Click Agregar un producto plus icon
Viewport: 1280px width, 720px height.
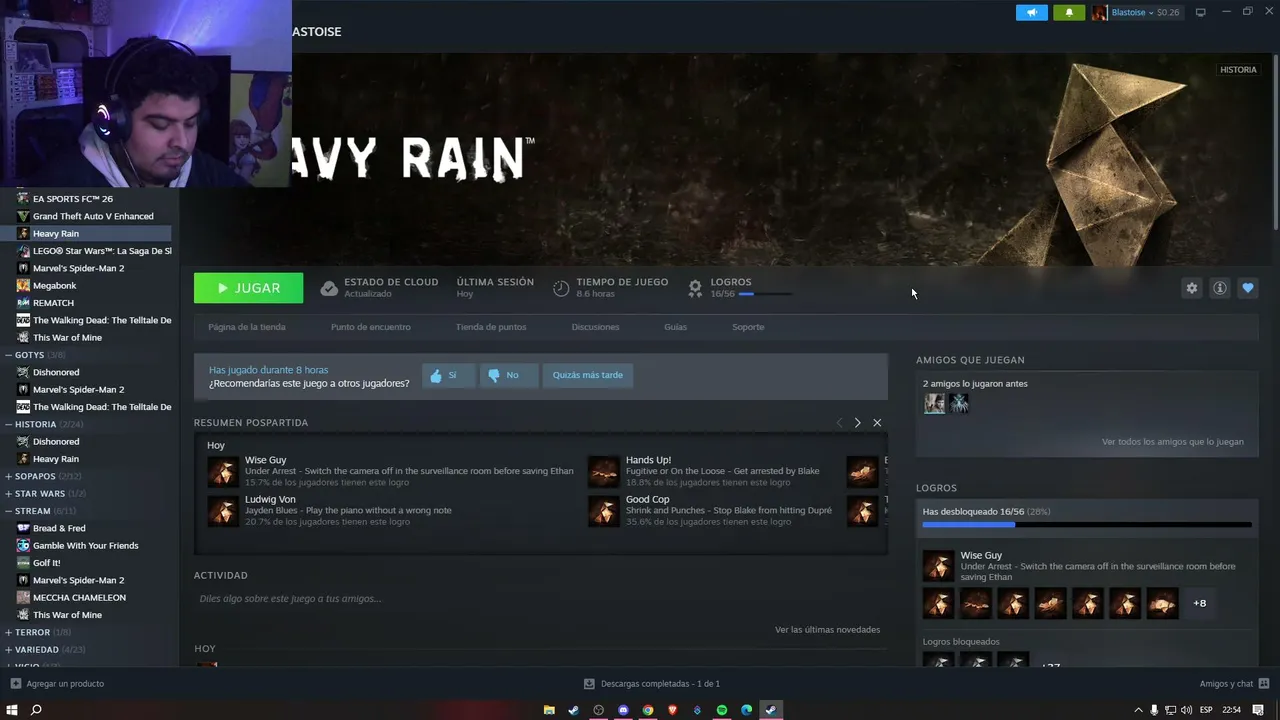[x=15, y=684]
